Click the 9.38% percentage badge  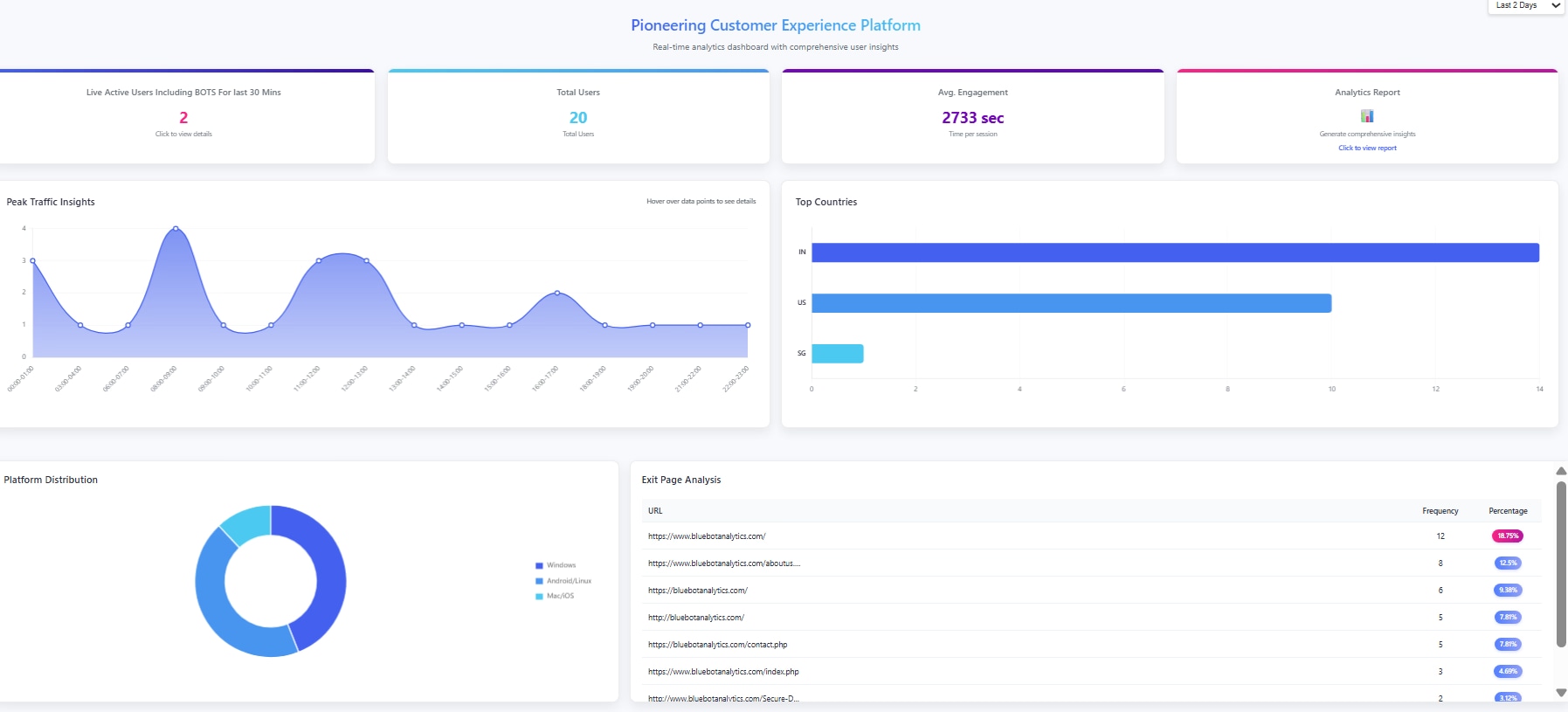coord(1508,591)
